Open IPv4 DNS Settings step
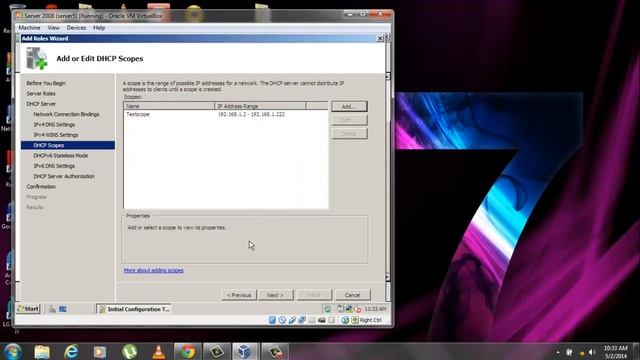The height and width of the screenshot is (360, 640). coord(54,124)
